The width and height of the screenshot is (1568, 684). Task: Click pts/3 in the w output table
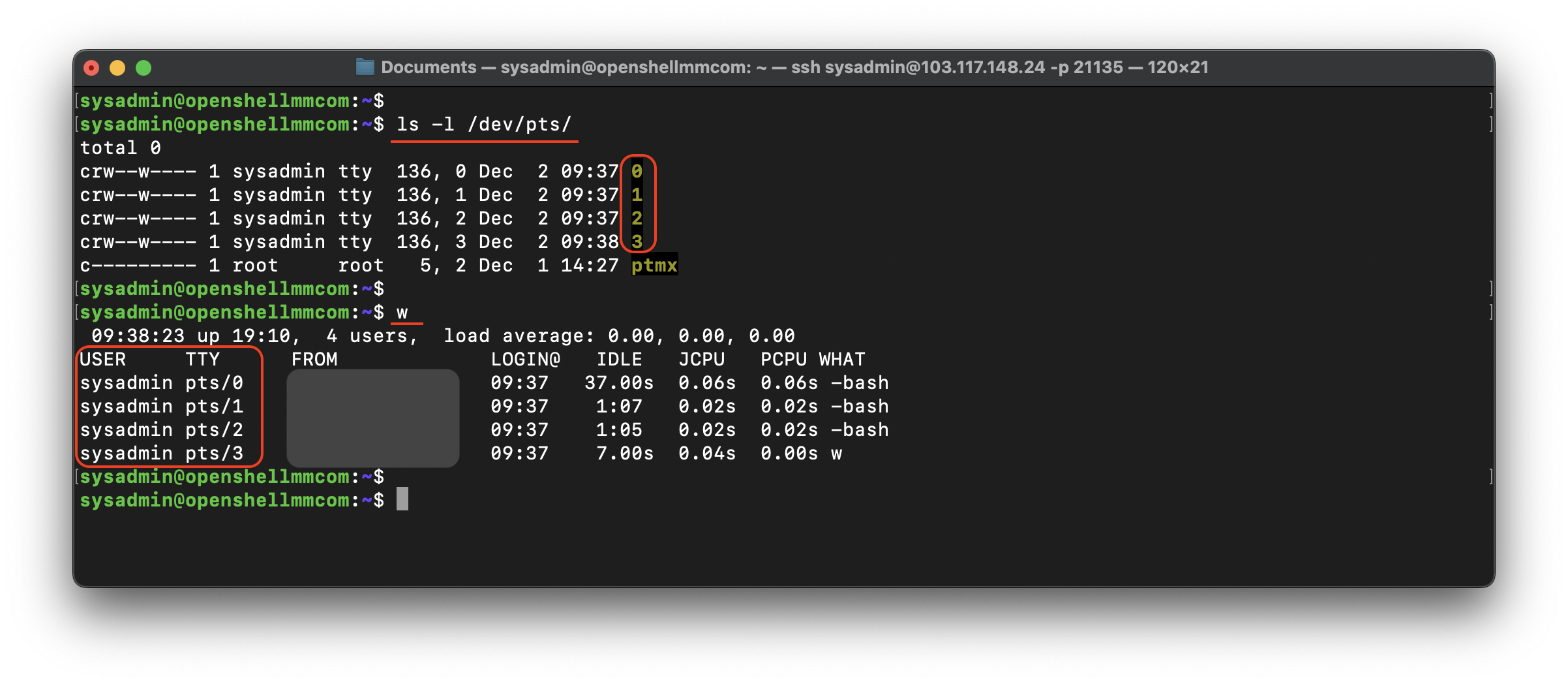214,453
